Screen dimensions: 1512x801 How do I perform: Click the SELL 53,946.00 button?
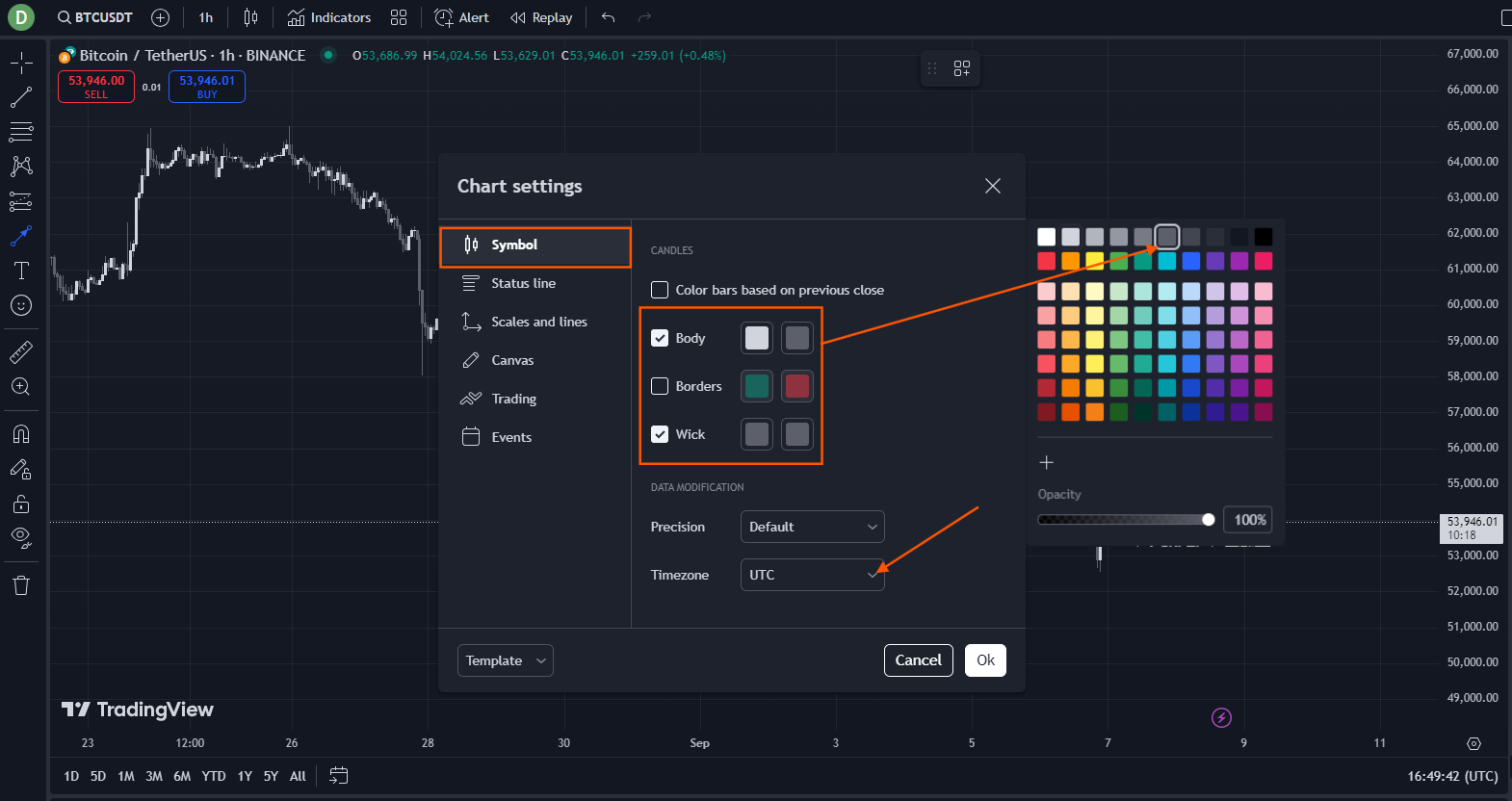coord(96,87)
